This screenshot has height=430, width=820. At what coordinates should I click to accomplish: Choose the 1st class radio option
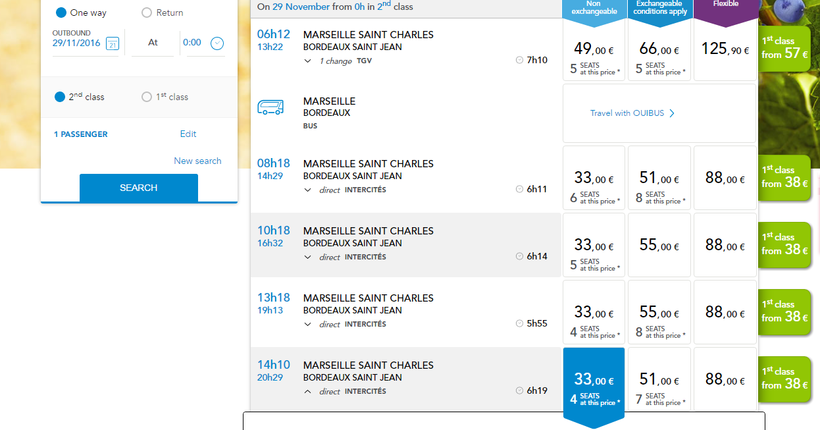tap(147, 97)
